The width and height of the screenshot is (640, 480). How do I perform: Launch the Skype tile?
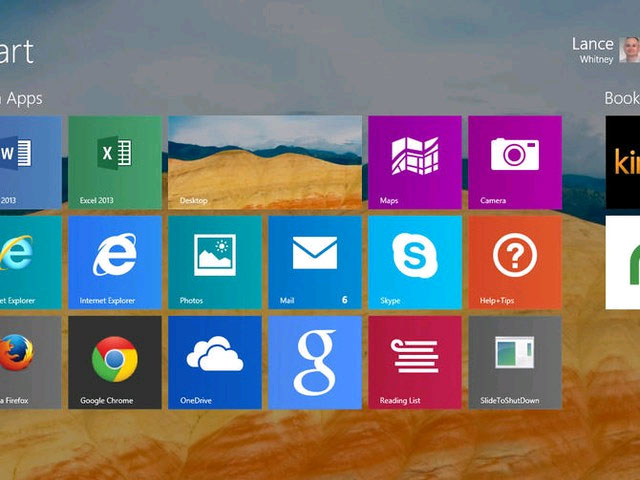click(x=415, y=262)
